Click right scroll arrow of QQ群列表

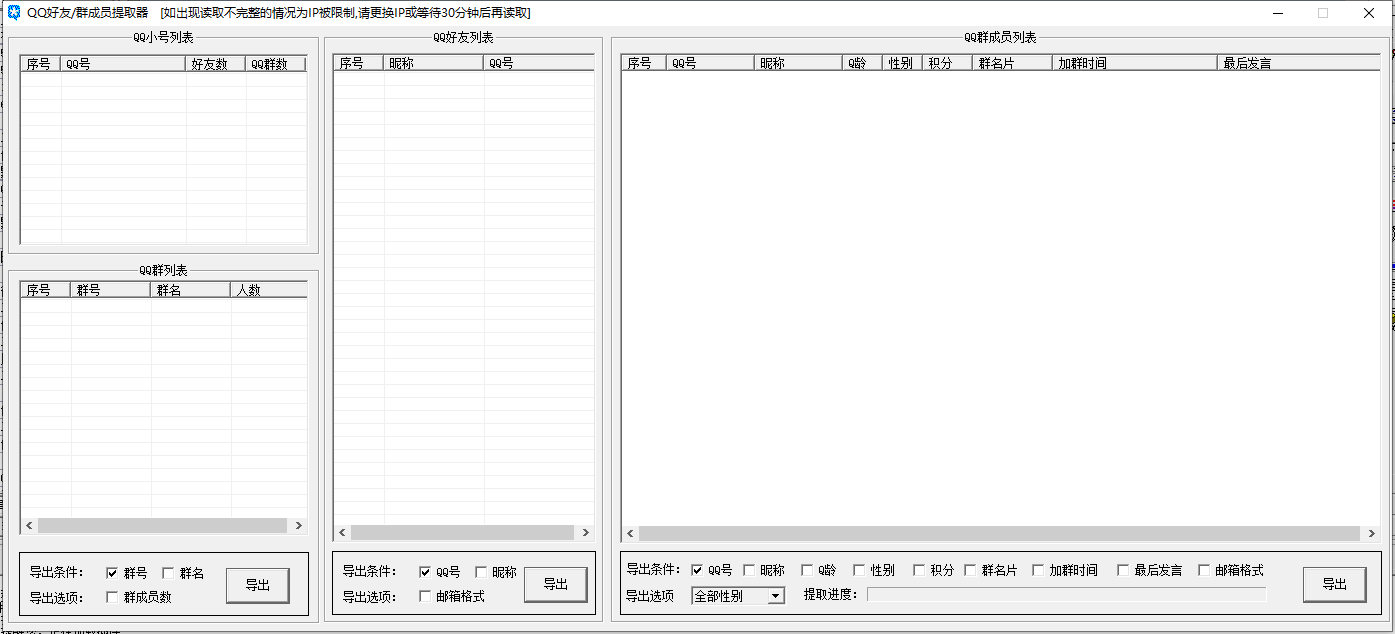tap(298, 525)
